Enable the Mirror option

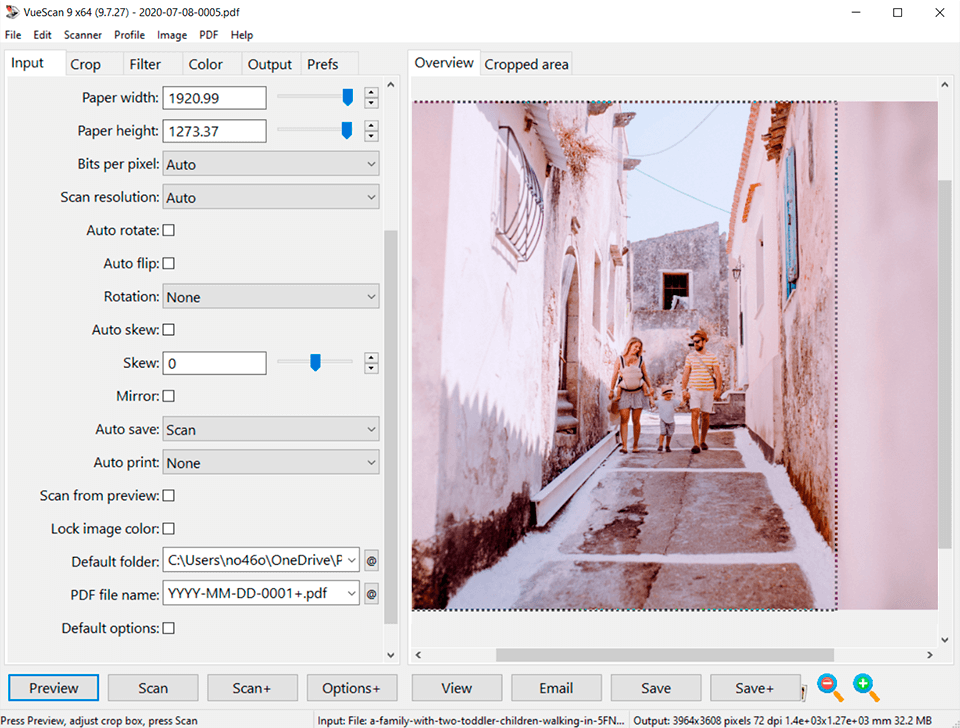(x=168, y=396)
